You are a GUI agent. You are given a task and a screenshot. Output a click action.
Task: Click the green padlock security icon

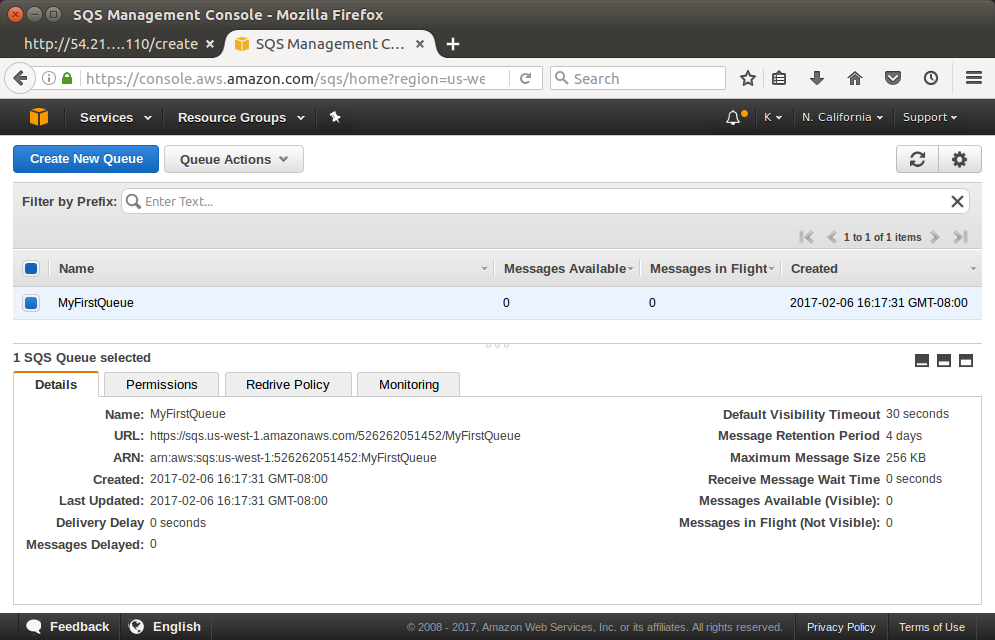(x=67, y=79)
